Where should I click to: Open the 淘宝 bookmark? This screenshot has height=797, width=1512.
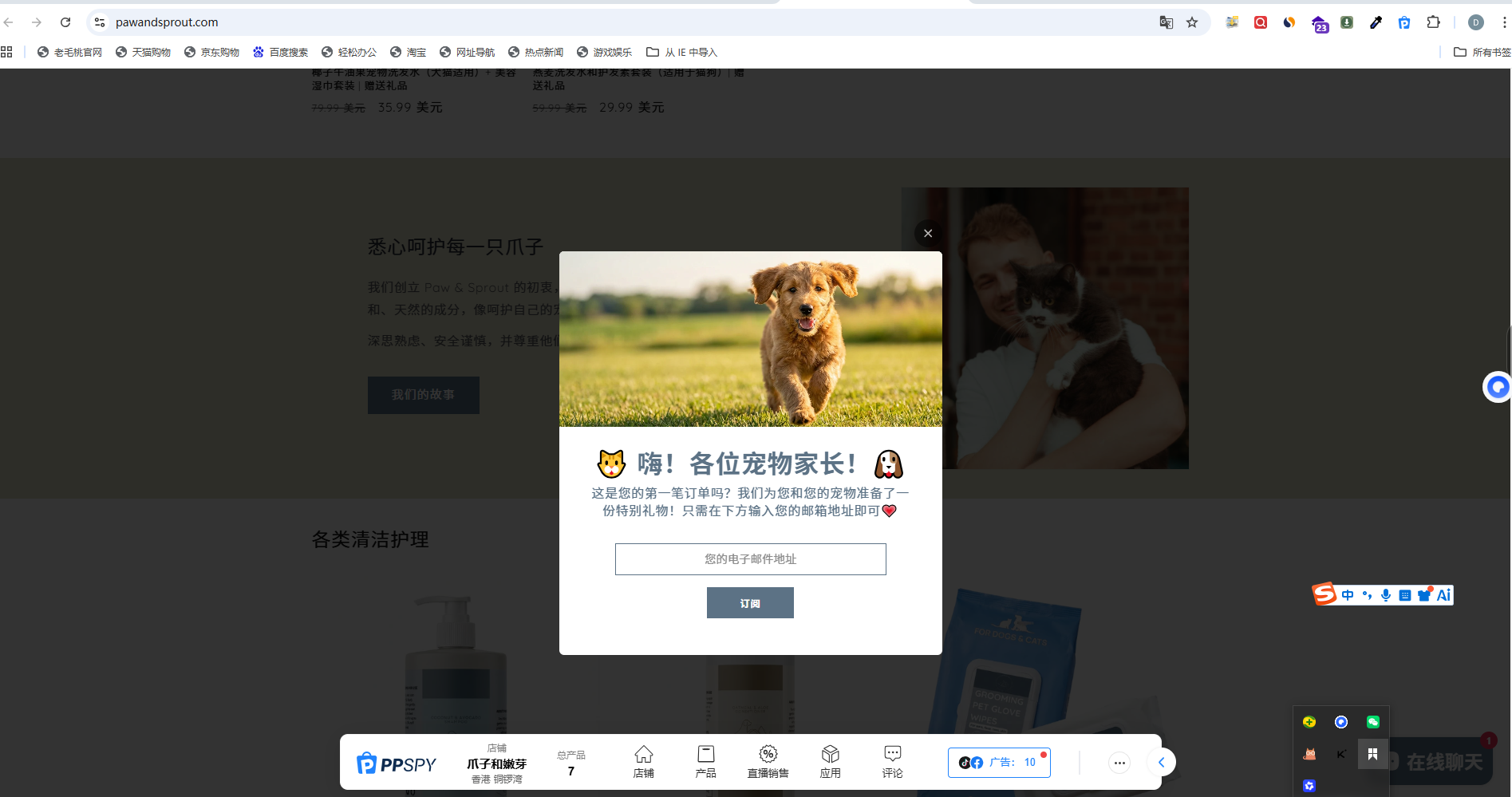click(x=408, y=53)
